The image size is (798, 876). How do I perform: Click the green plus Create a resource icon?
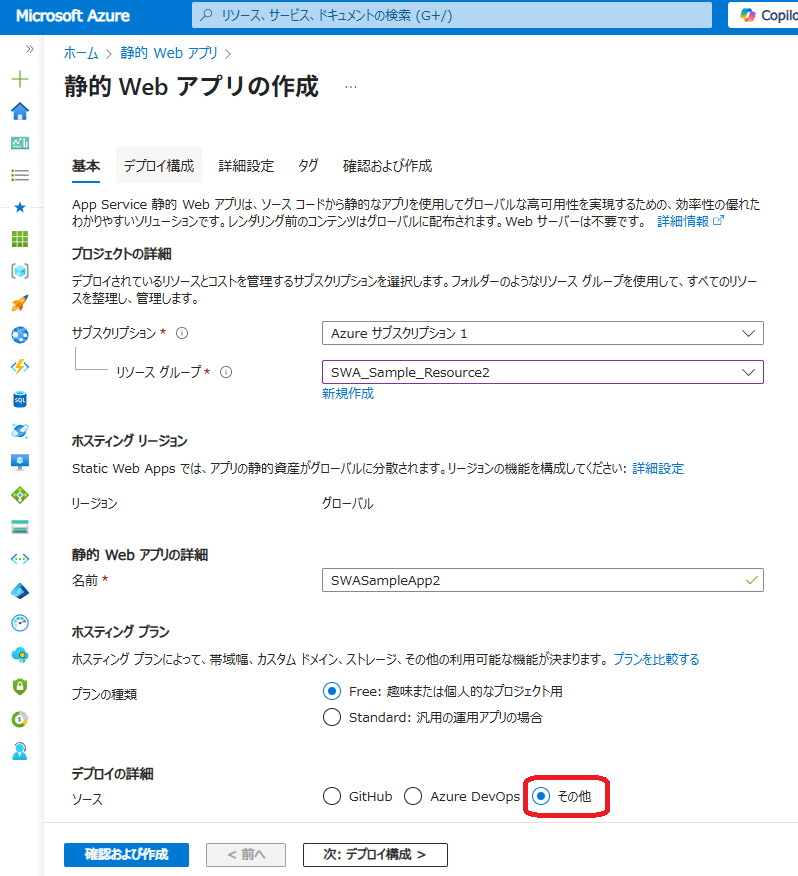pyautogui.click(x=20, y=79)
